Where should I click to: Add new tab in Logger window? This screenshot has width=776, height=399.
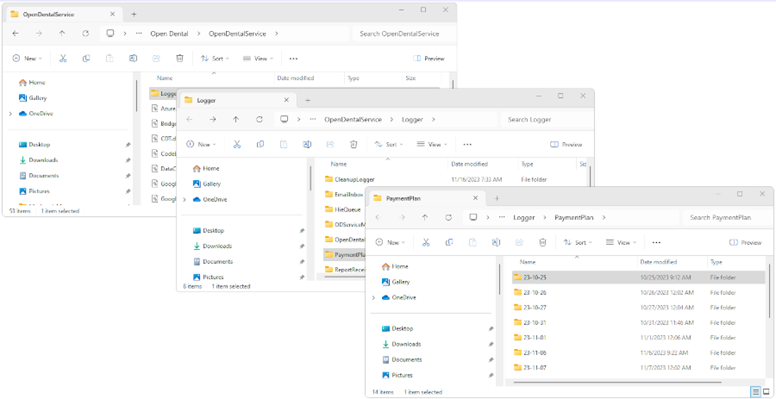(x=307, y=100)
